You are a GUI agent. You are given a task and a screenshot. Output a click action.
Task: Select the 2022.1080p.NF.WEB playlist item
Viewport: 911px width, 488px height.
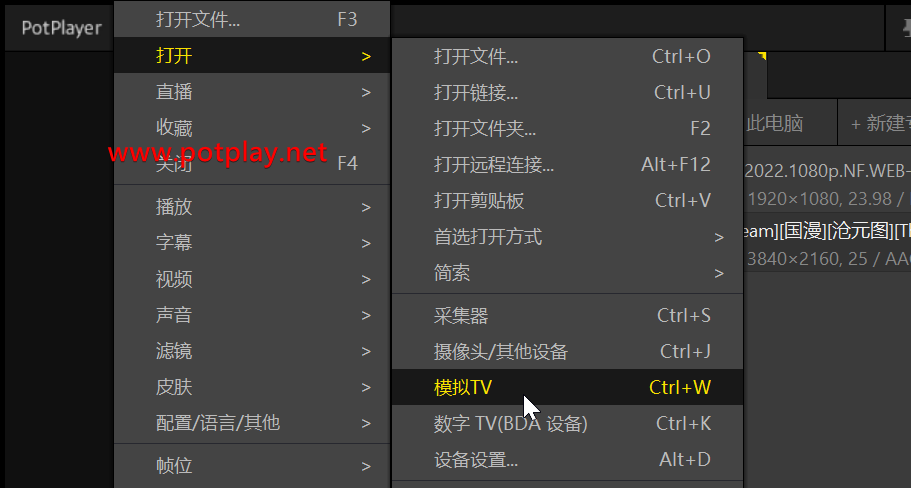point(827,184)
